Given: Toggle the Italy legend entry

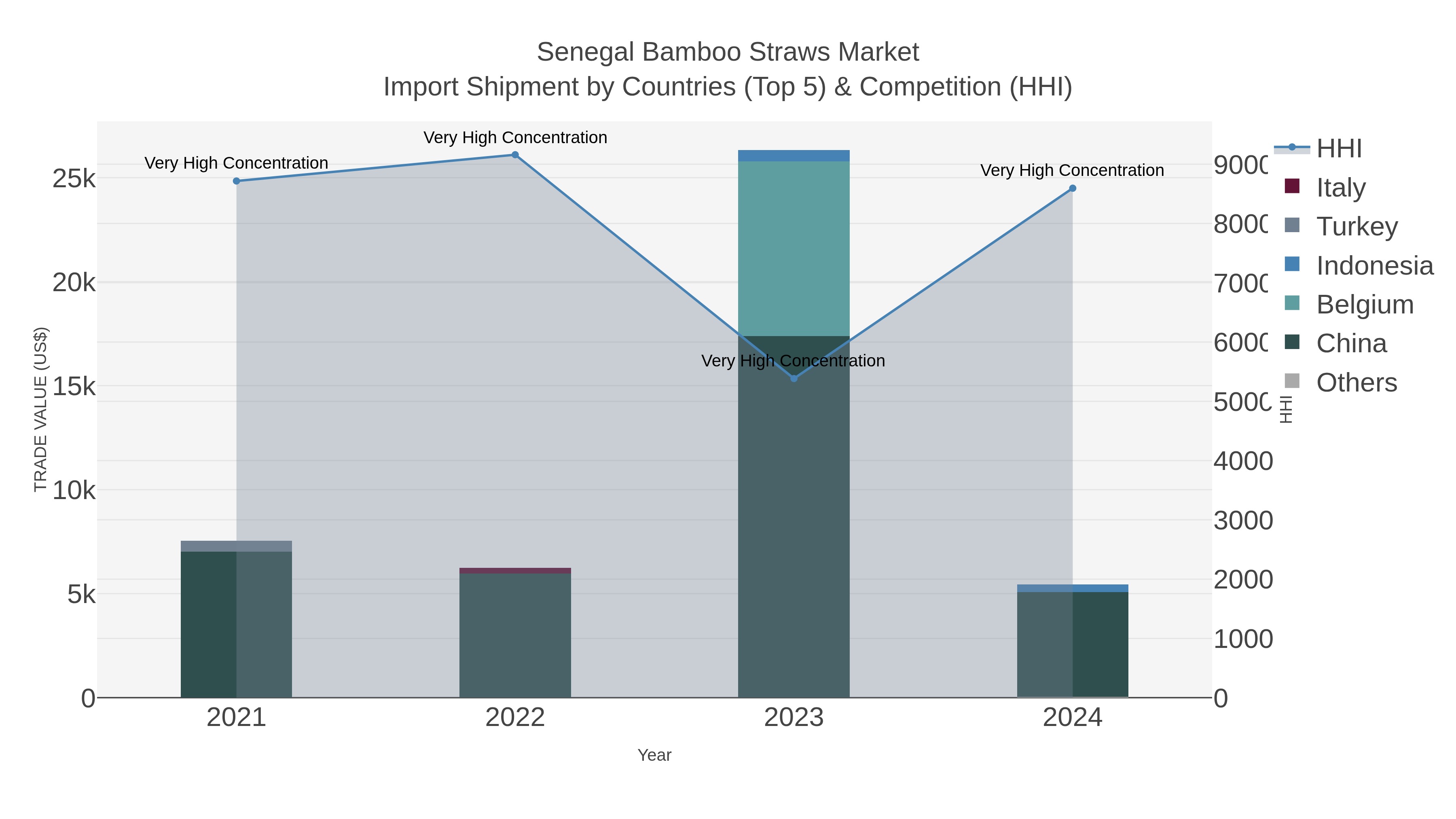Looking at the screenshot, I should [x=1325, y=187].
